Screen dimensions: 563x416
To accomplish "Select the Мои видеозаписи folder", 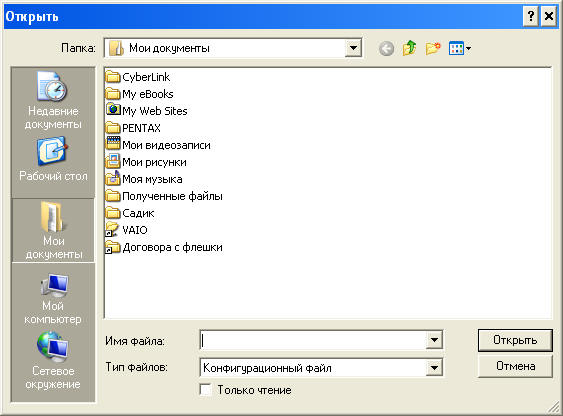I will pos(158,145).
